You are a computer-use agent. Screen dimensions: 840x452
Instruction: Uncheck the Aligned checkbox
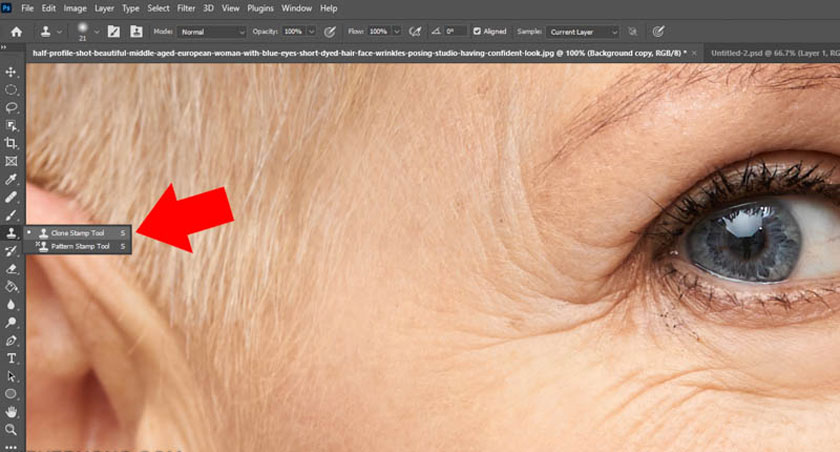coord(476,31)
